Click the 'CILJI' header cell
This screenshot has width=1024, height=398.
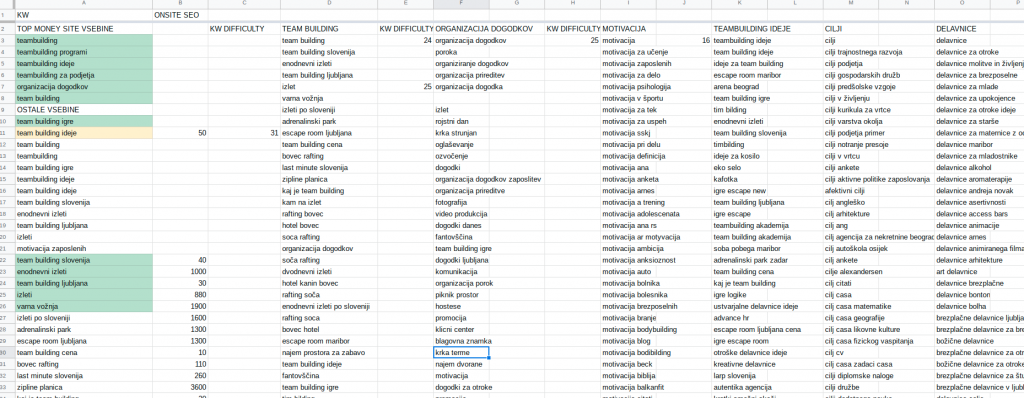coord(851,29)
